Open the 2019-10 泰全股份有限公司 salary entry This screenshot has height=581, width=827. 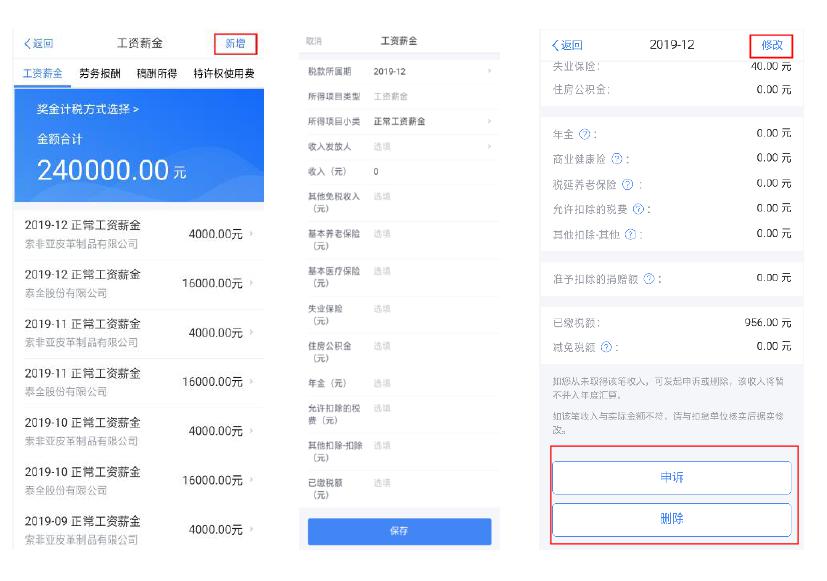tap(139, 480)
